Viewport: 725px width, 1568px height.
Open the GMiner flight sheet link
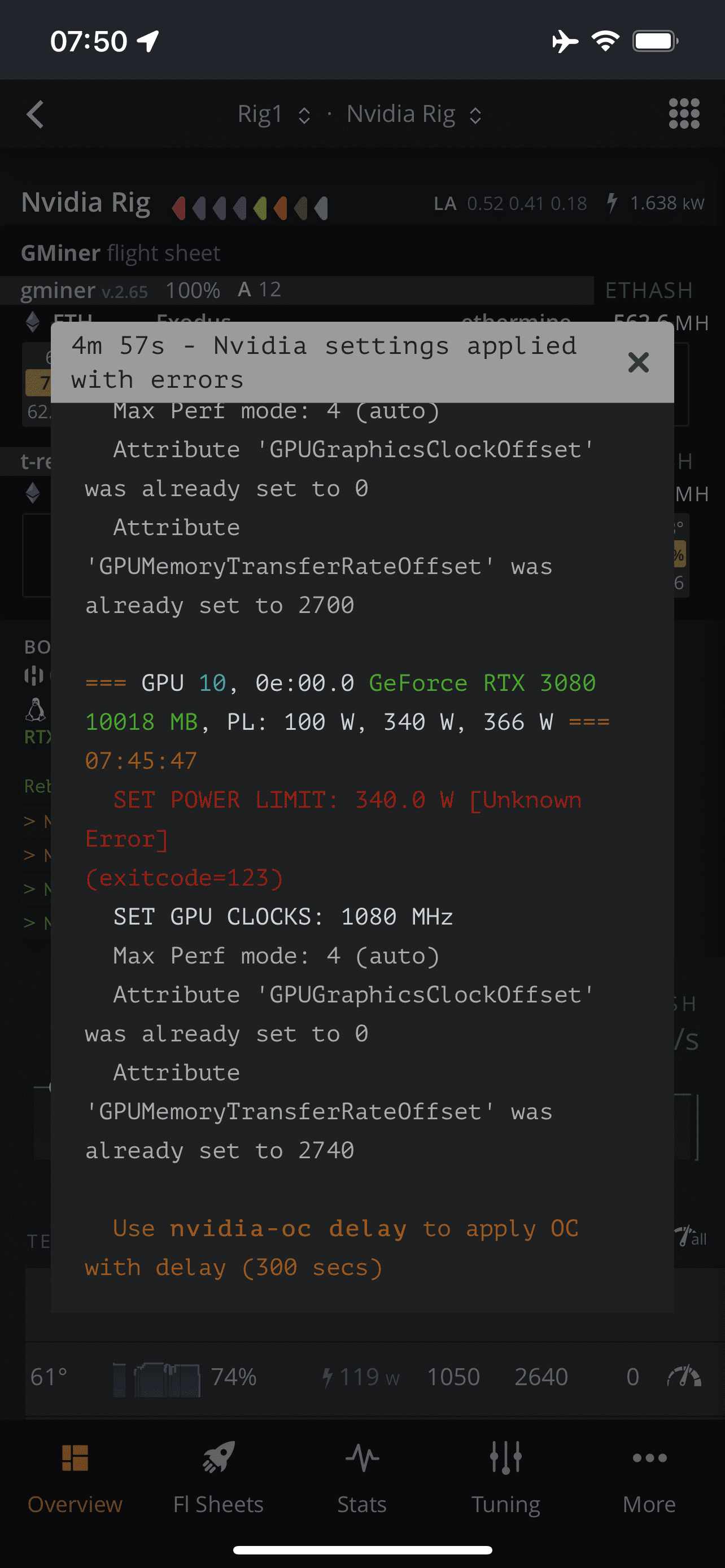[x=120, y=253]
